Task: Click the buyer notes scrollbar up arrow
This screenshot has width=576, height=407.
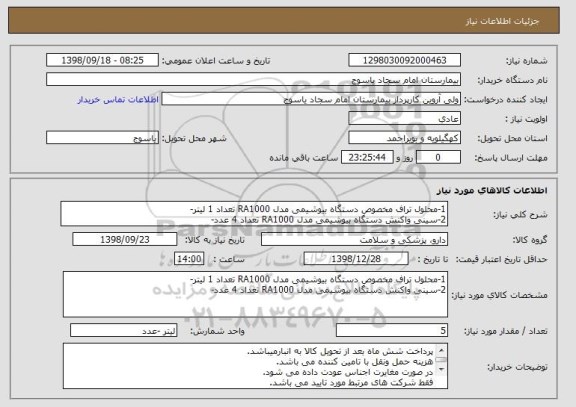Action: (442, 349)
